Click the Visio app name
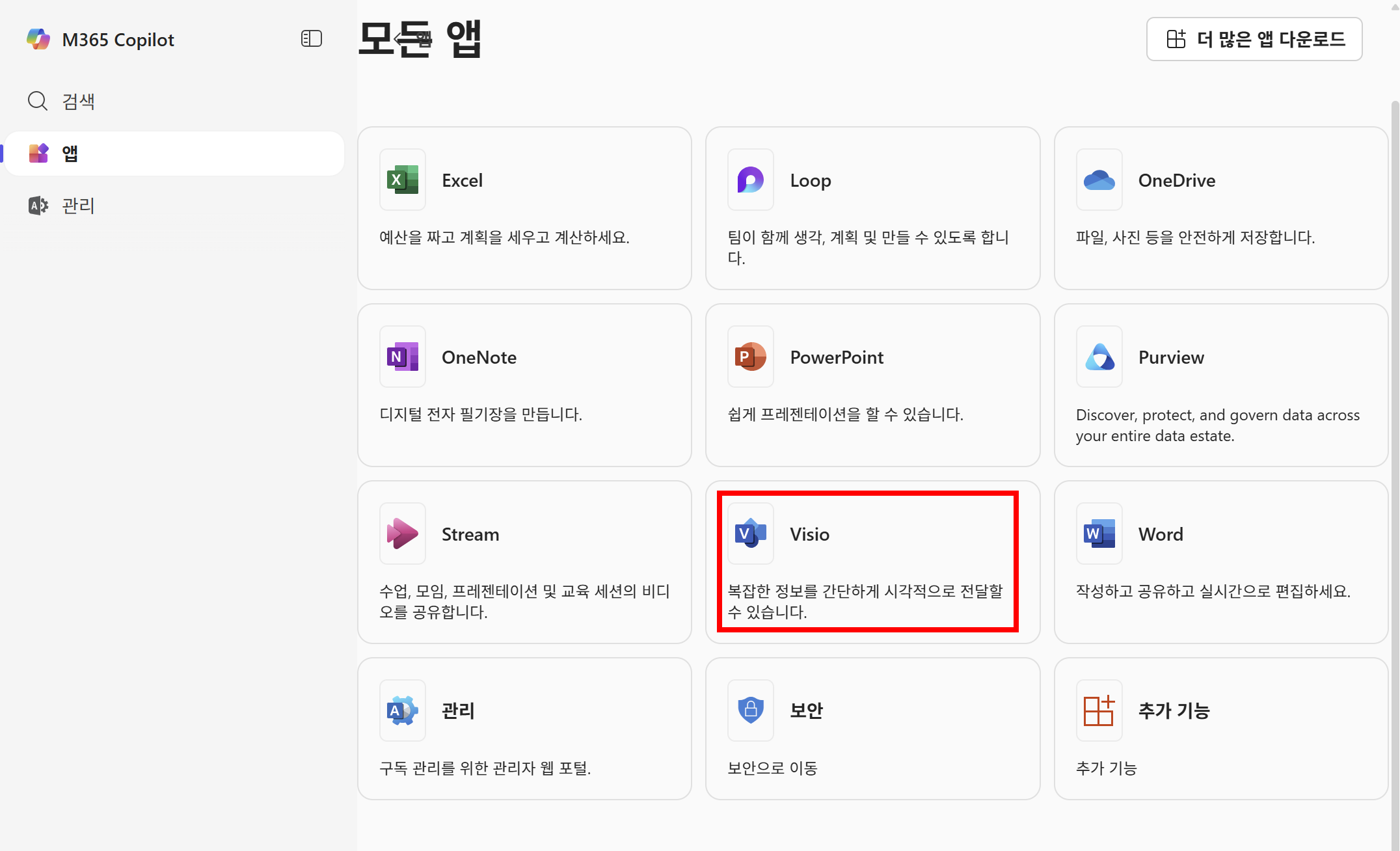 [809, 534]
